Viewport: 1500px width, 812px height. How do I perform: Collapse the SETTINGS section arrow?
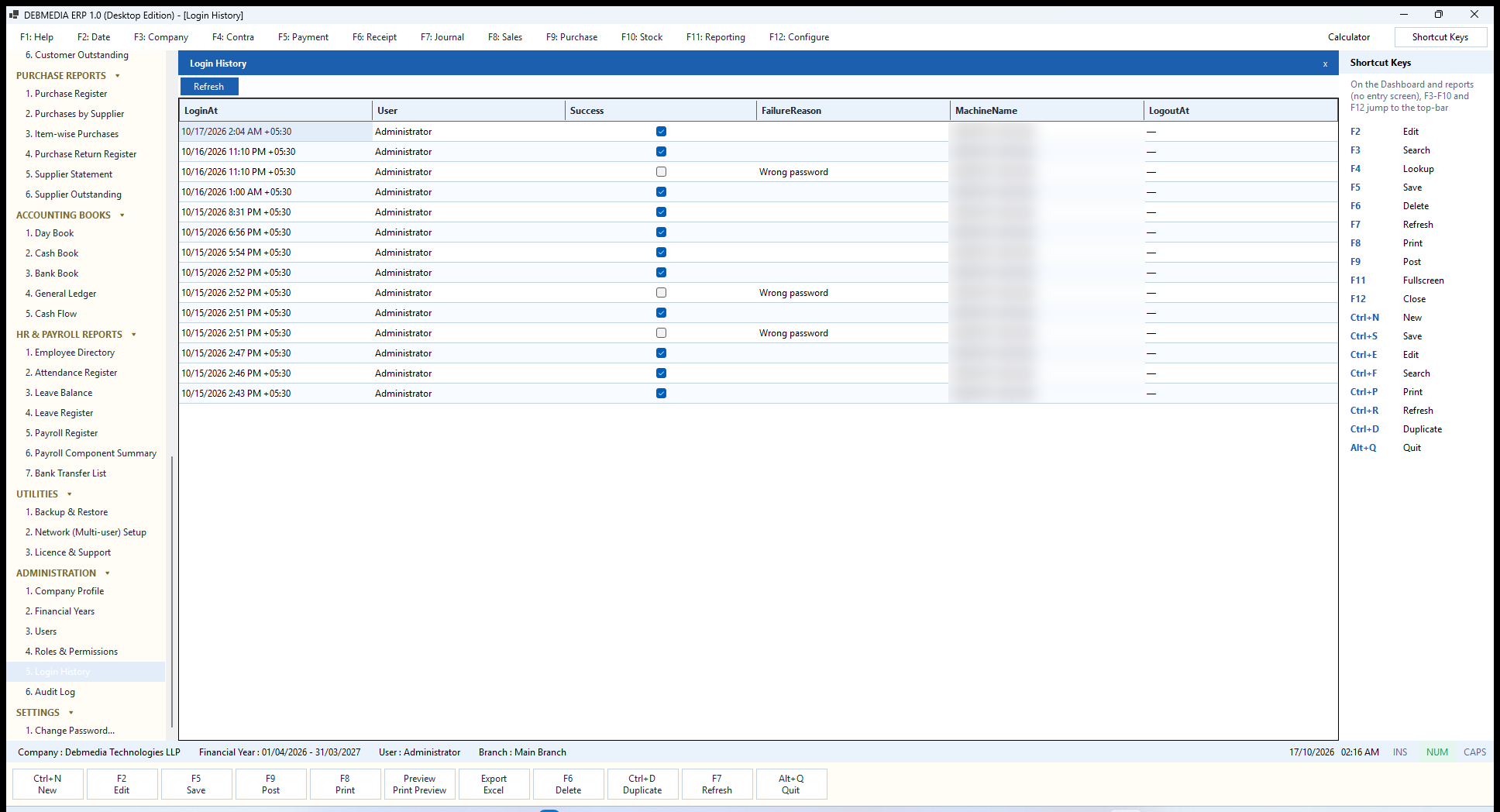click(71, 713)
